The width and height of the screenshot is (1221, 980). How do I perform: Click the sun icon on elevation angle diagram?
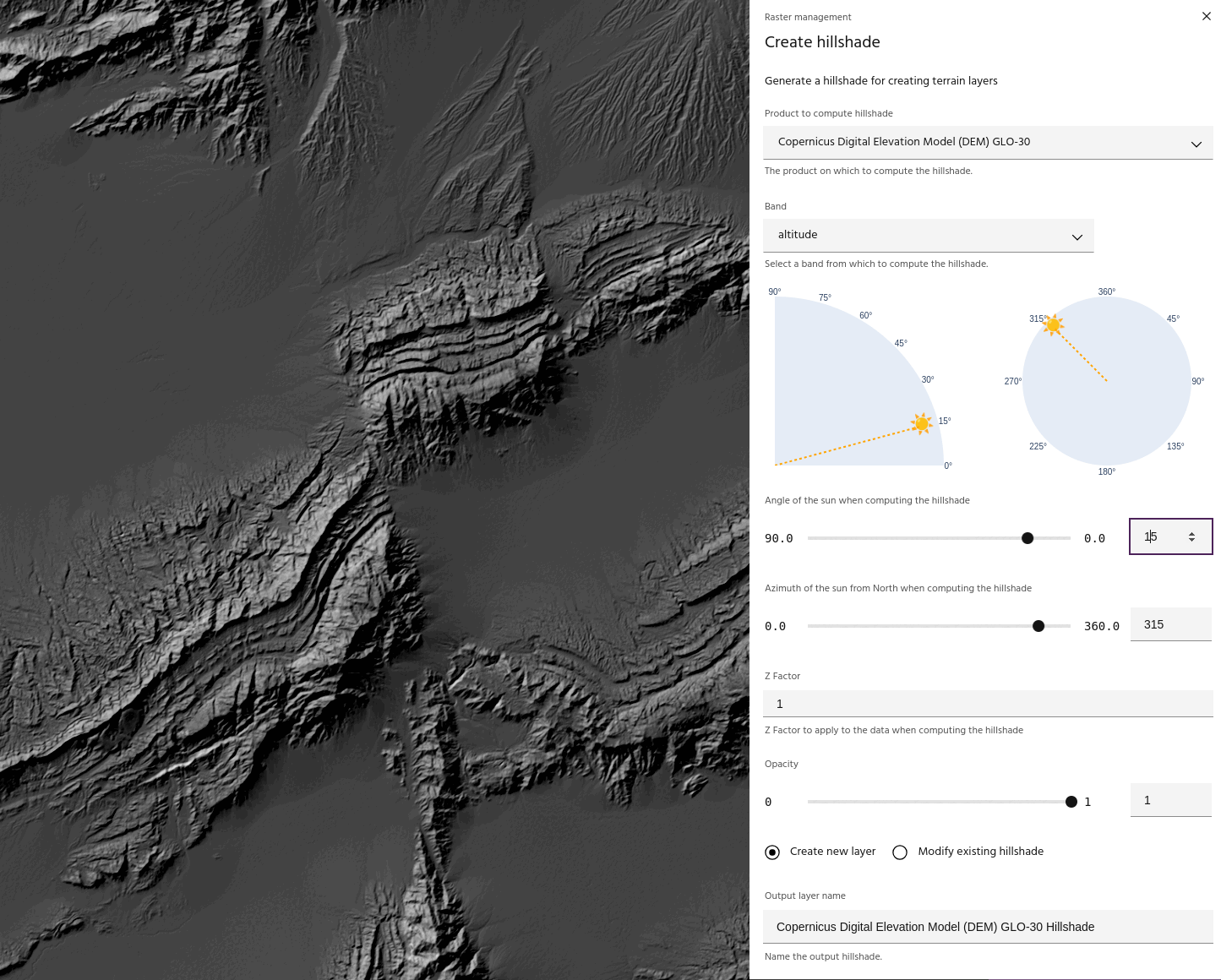(921, 423)
